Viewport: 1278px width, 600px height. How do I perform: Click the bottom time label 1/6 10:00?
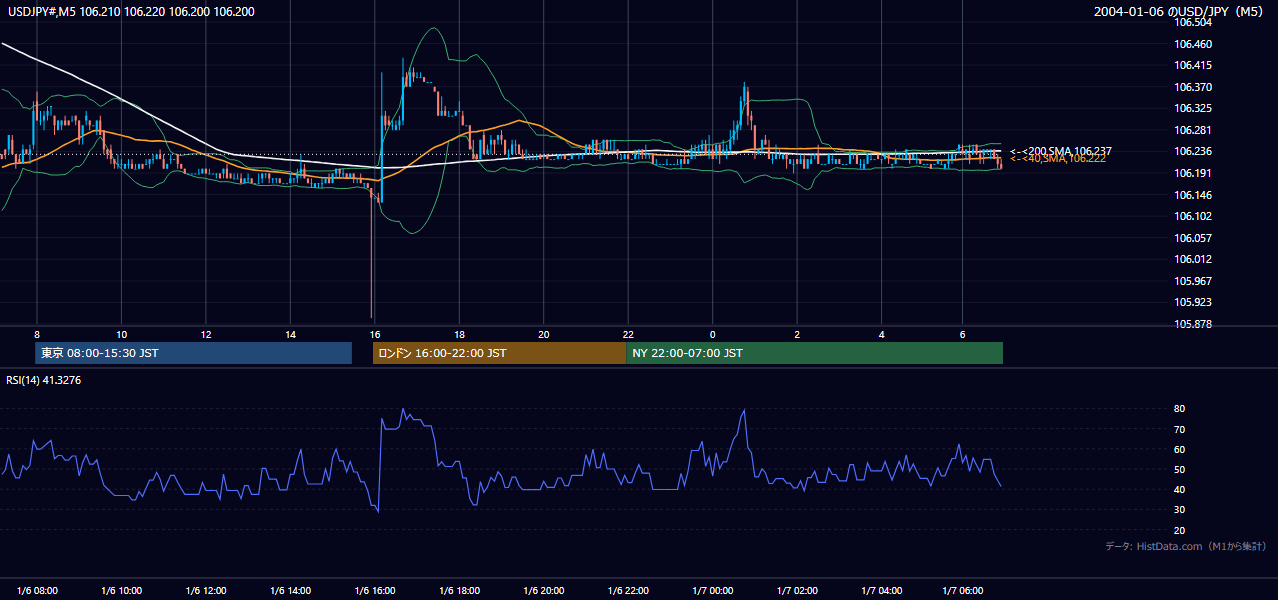pos(121,590)
